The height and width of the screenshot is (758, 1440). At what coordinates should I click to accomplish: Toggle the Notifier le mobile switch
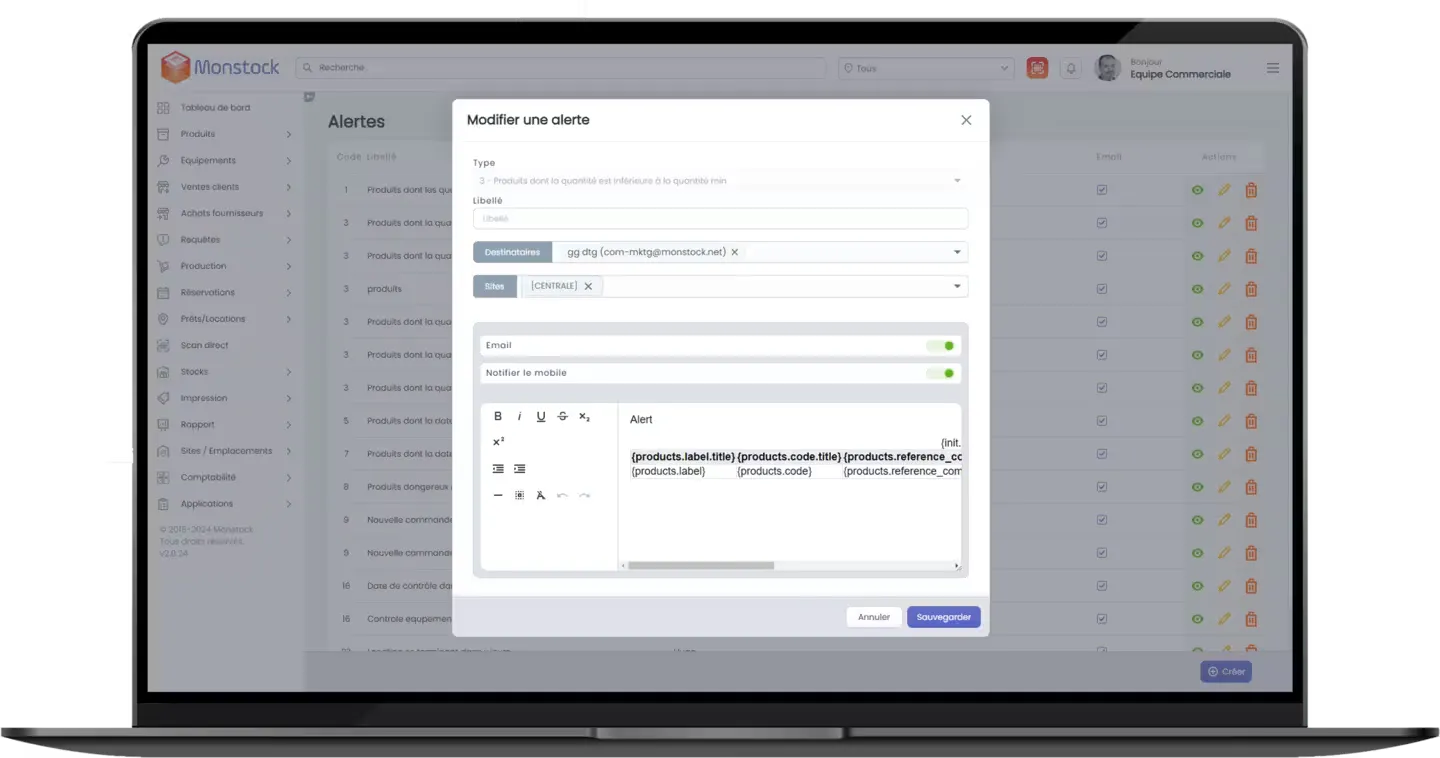[941, 373]
